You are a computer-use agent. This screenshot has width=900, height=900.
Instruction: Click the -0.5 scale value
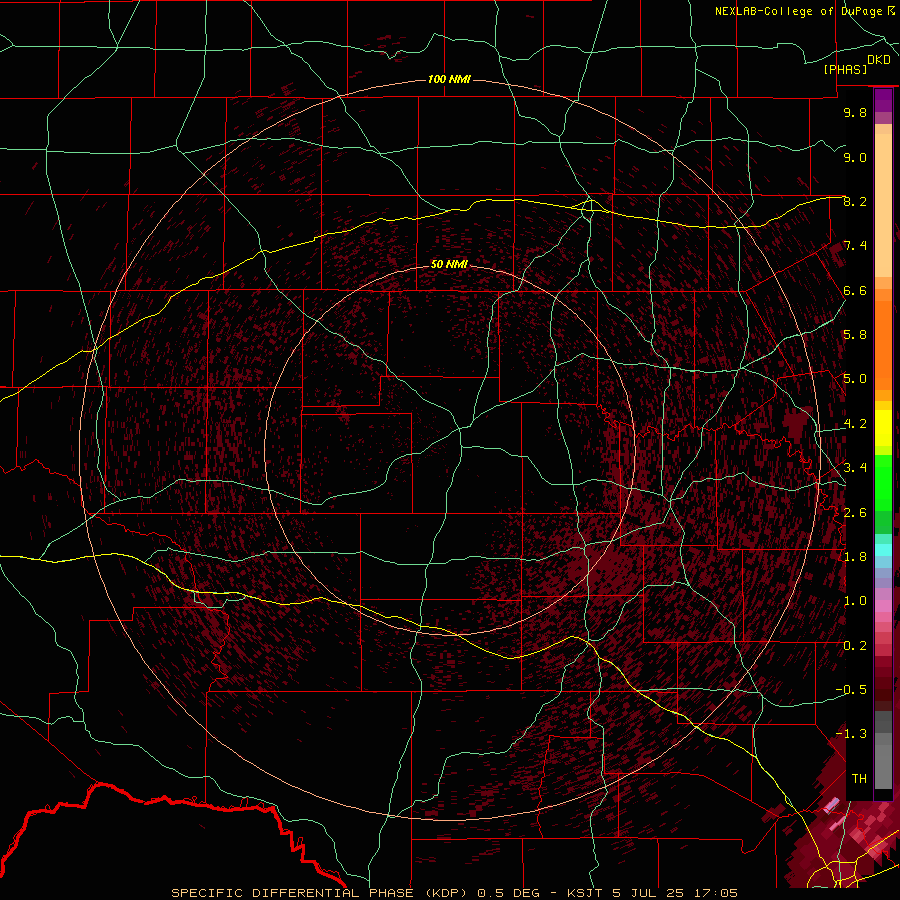click(851, 690)
